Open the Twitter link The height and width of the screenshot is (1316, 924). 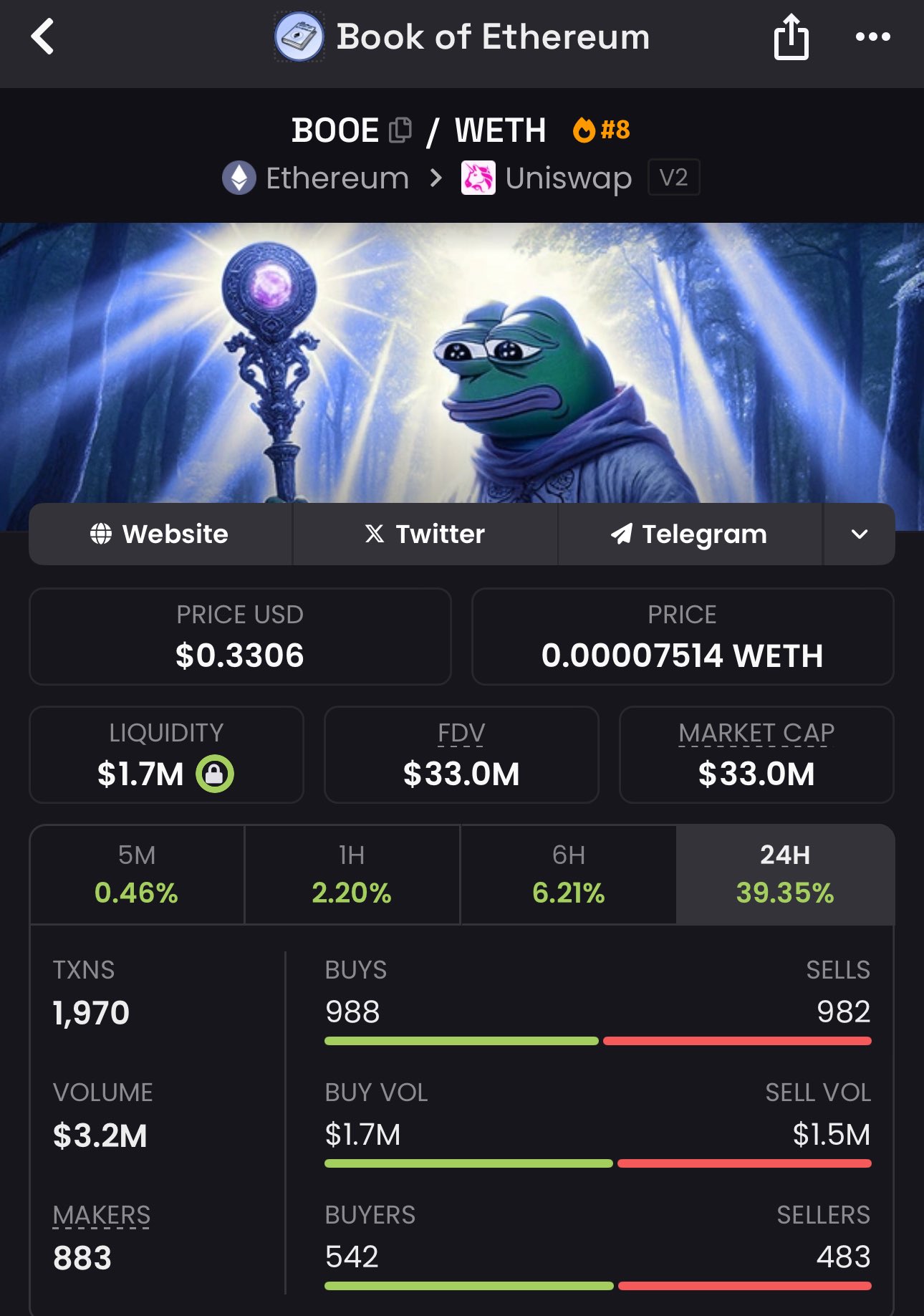point(425,534)
